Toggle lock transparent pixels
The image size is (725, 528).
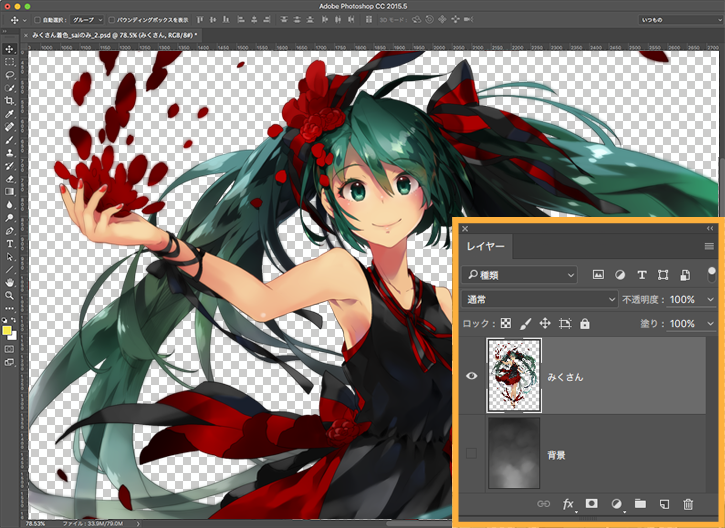click(506, 323)
